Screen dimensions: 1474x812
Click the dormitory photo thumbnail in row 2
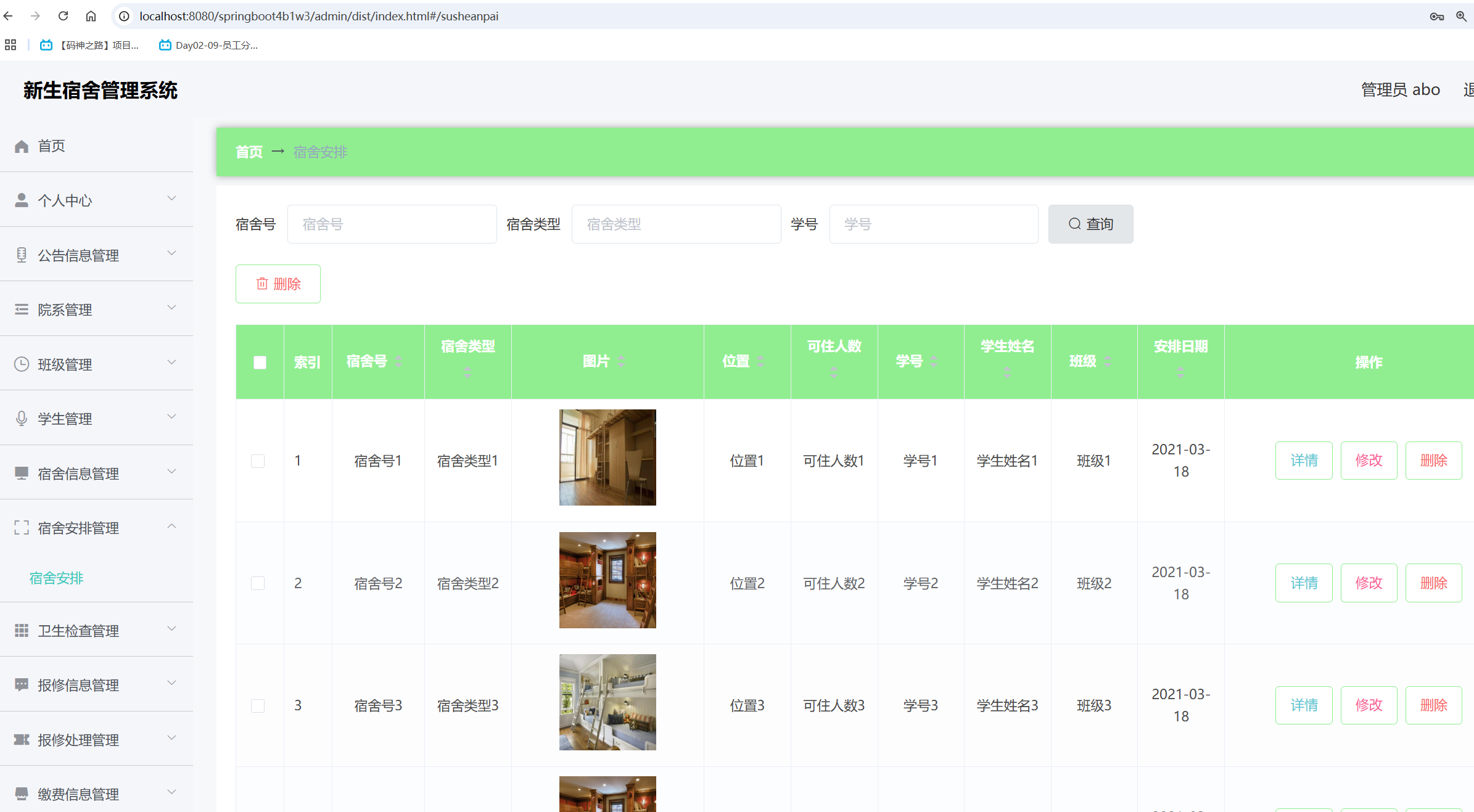(x=607, y=580)
